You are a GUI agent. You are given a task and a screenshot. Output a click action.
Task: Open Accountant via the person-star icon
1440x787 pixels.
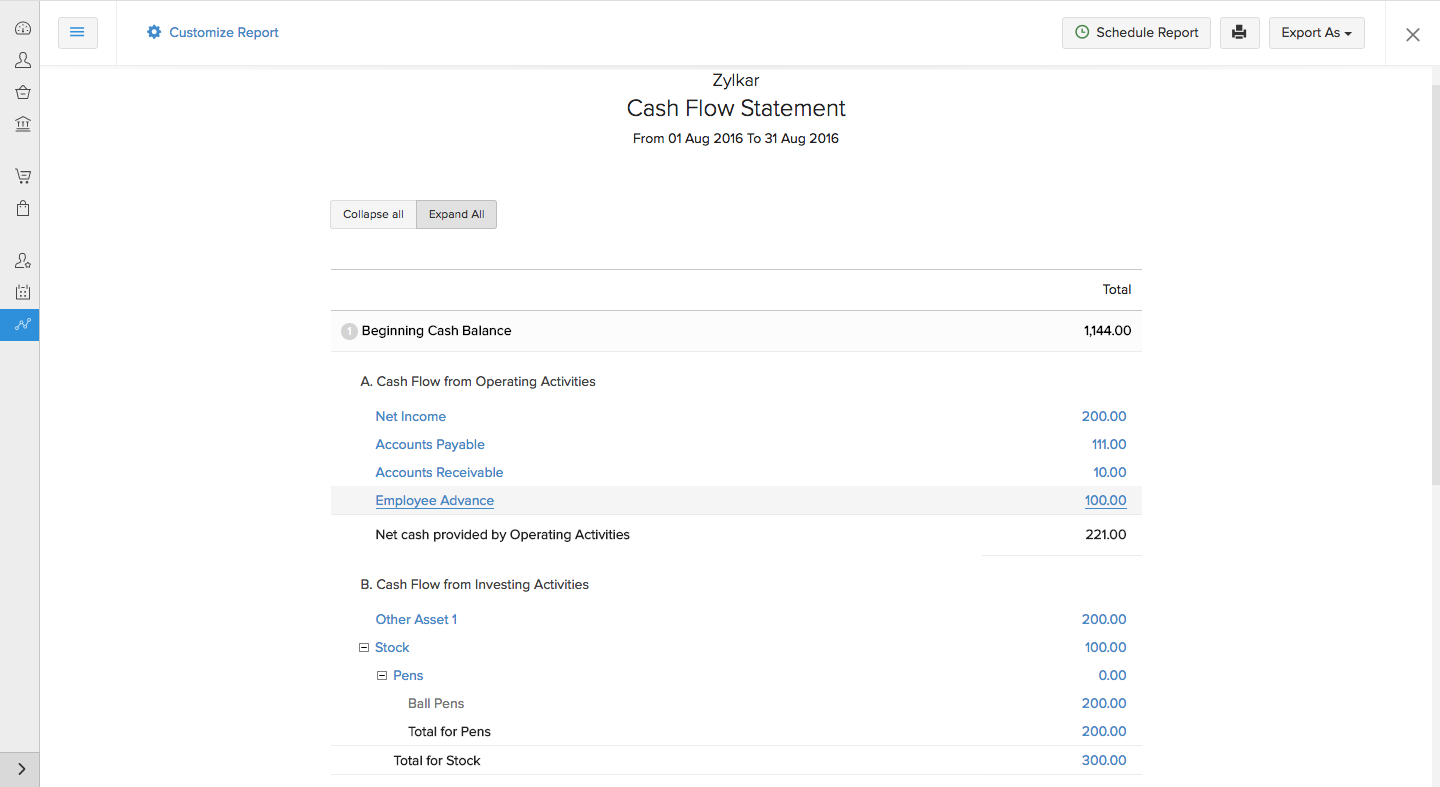pyautogui.click(x=22, y=261)
